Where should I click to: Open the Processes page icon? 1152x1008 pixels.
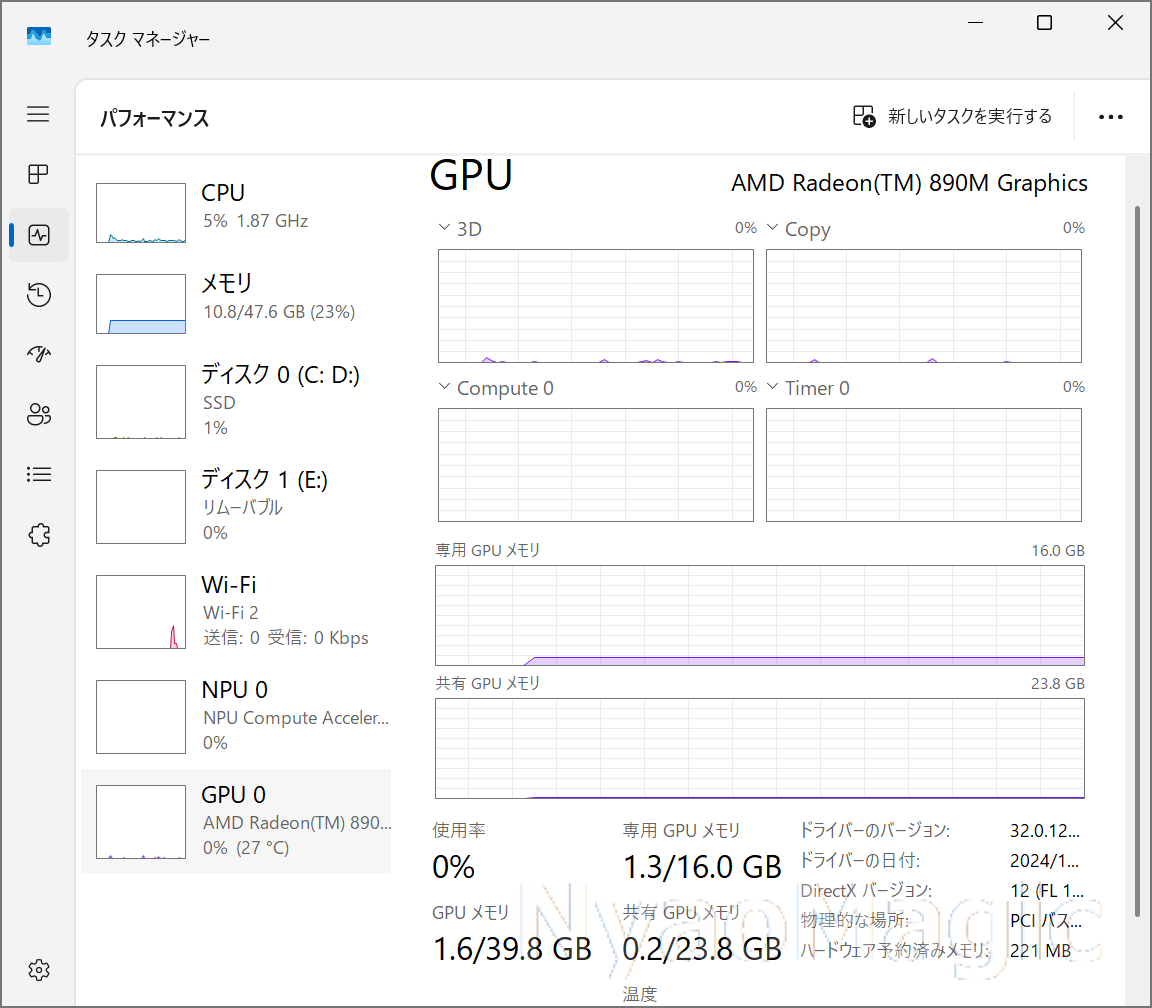click(x=38, y=174)
